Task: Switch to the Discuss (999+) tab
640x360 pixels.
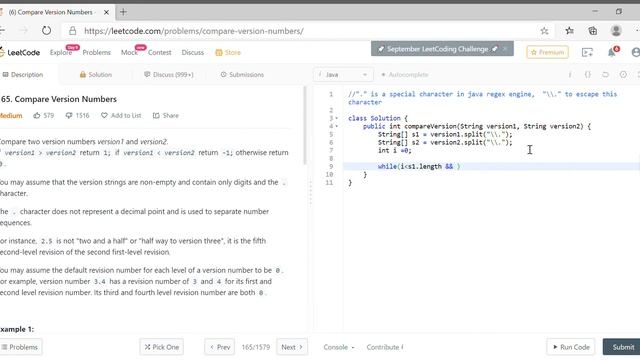Action: click(x=169, y=75)
